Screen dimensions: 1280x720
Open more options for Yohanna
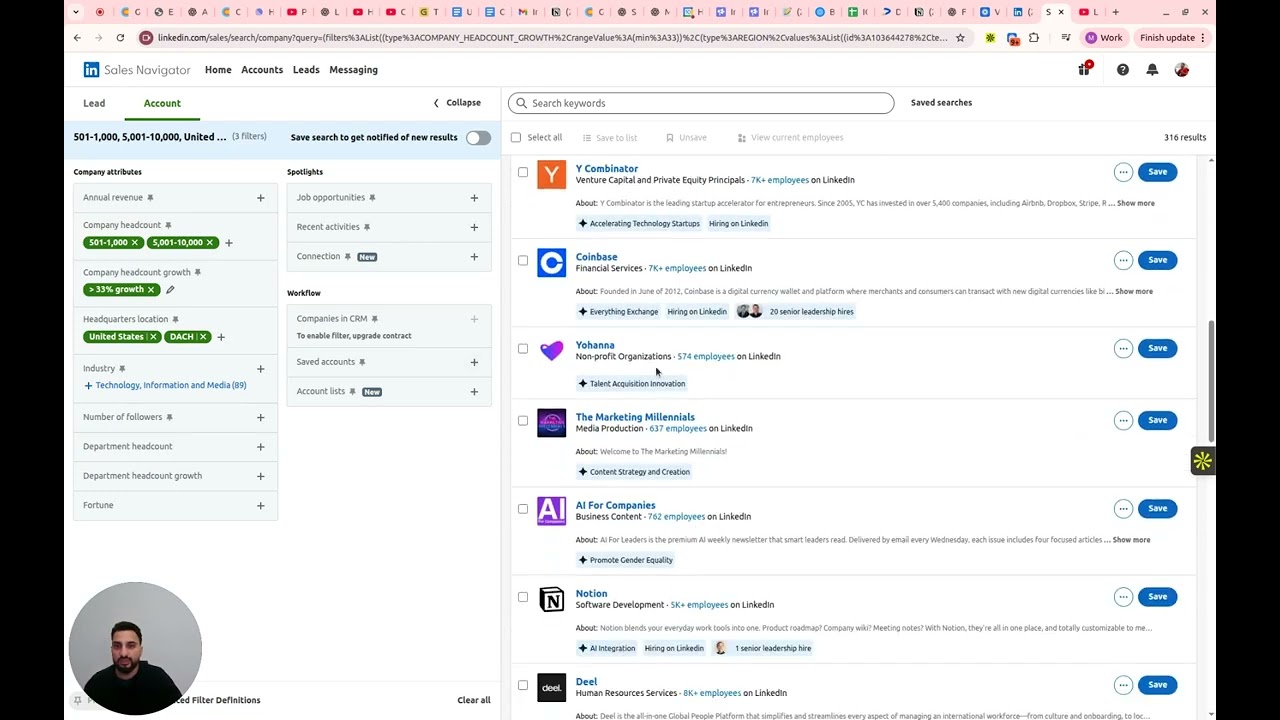click(1123, 348)
